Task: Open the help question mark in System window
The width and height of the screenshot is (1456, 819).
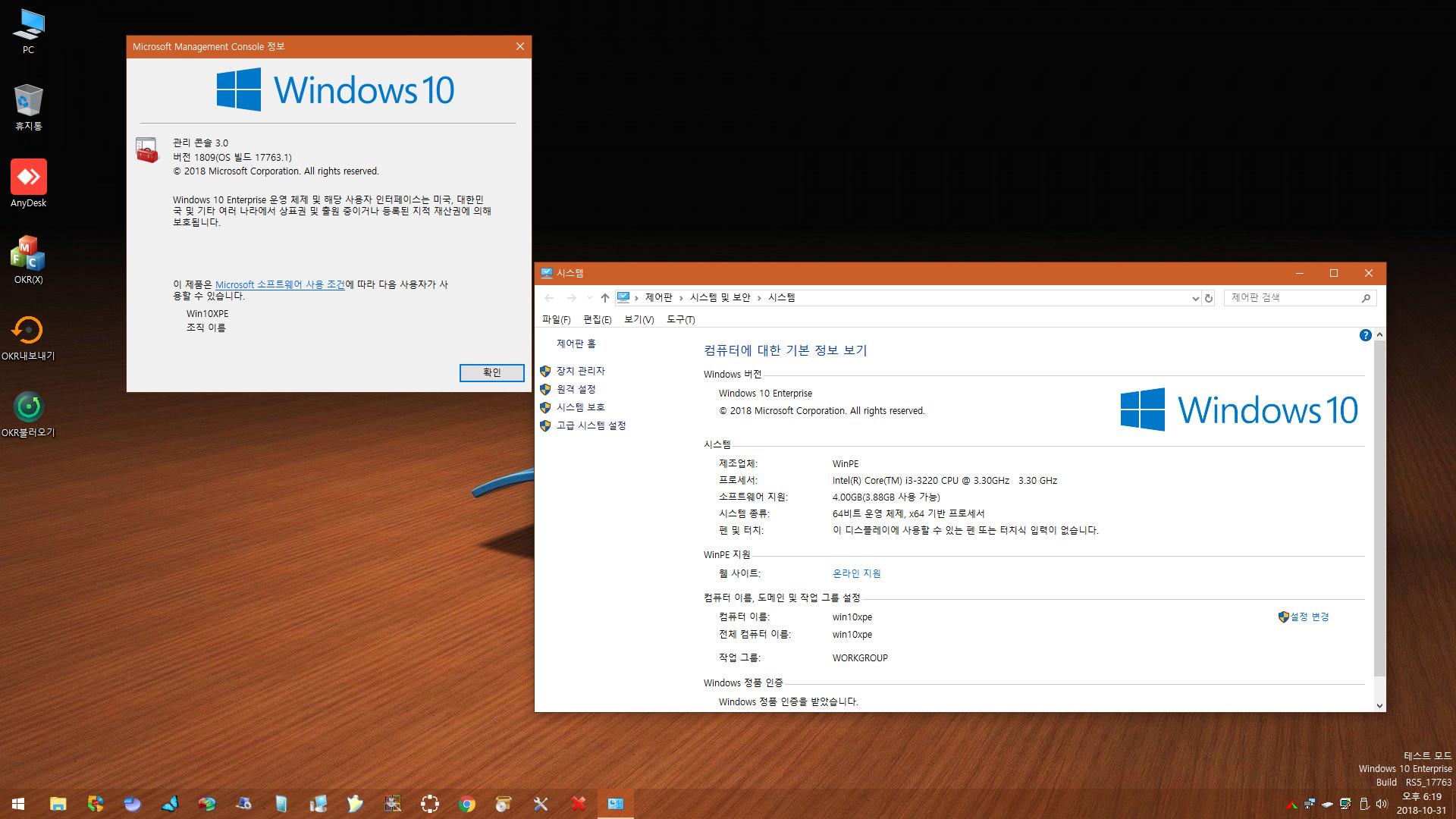Action: point(1365,335)
